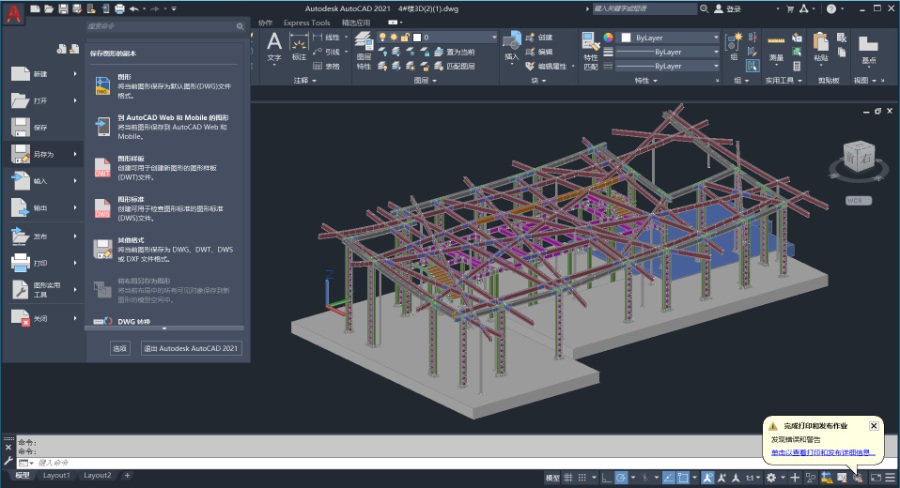
Task: Open the linetype ByLayer dropdown
Action: (716, 66)
